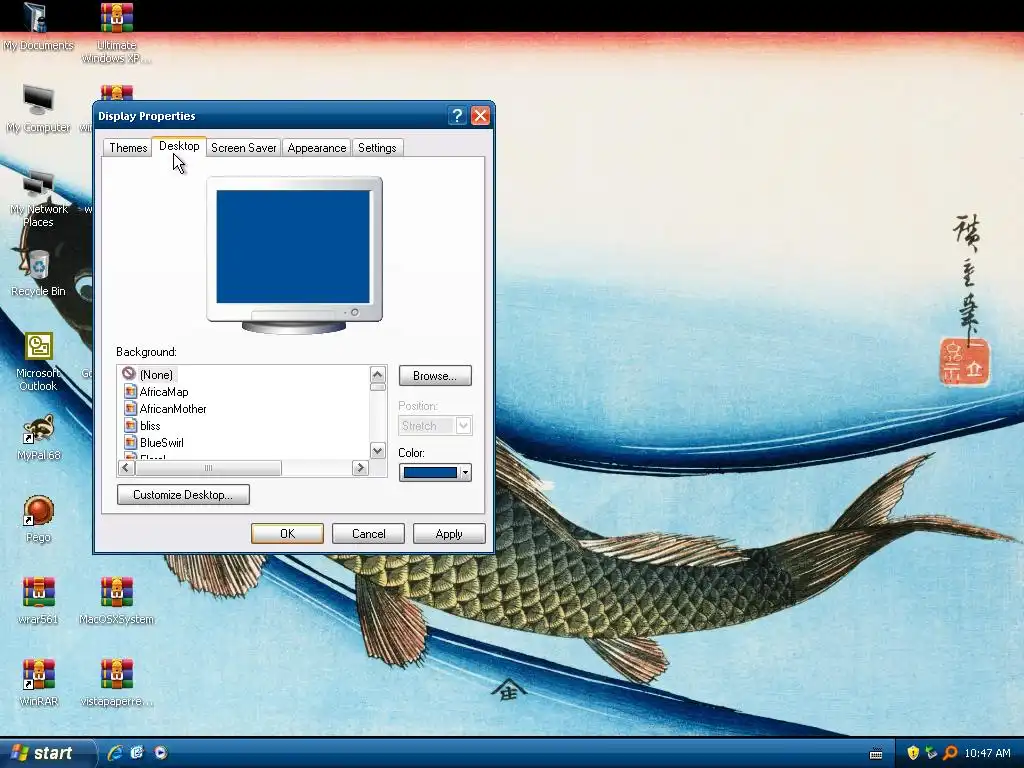Open the Recycle Bin icon
The image size is (1024, 768).
[38, 273]
